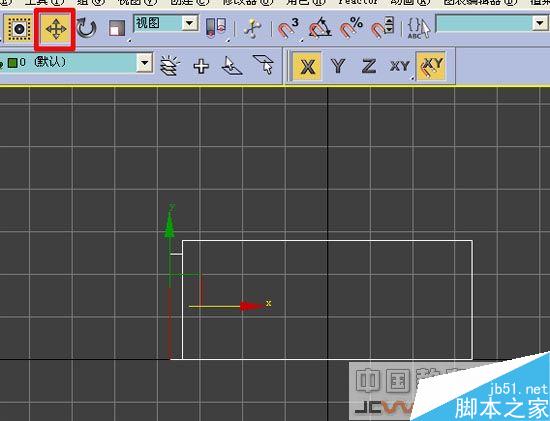Toggle the Spinner Snap magnet
The image size is (550, 421).
(x=382, y=28)
